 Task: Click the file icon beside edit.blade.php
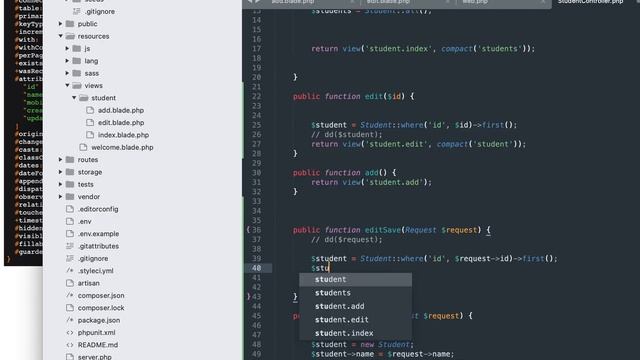[90, 122]
